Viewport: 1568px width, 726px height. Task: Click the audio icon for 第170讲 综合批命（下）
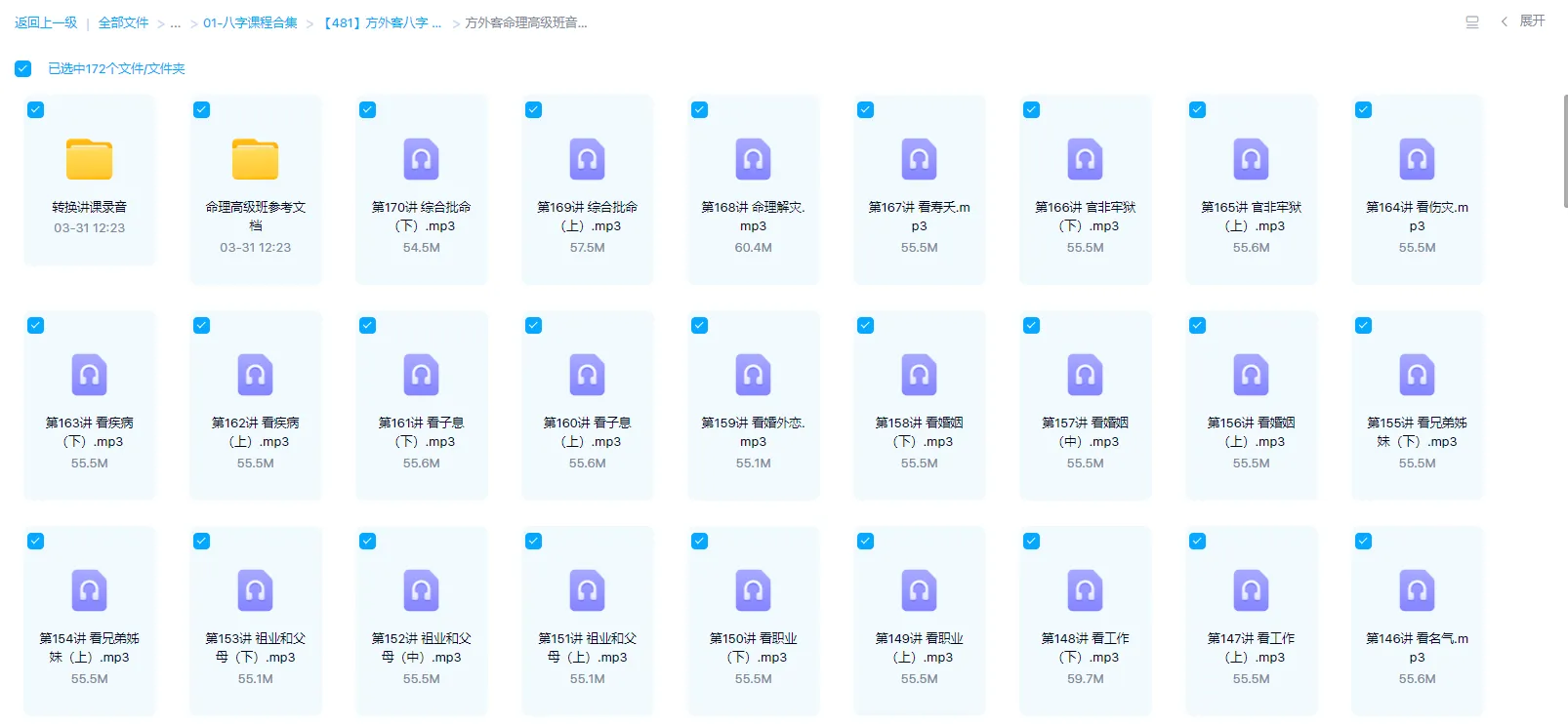coord(421,159)
